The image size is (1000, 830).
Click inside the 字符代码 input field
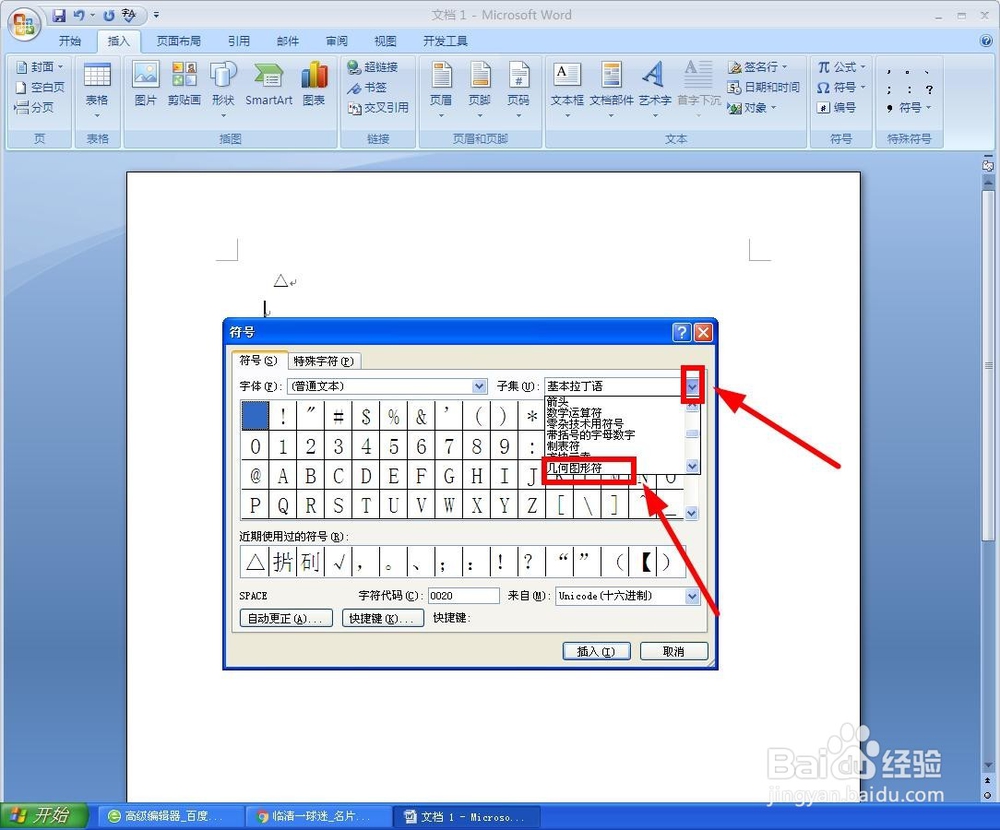463,595
